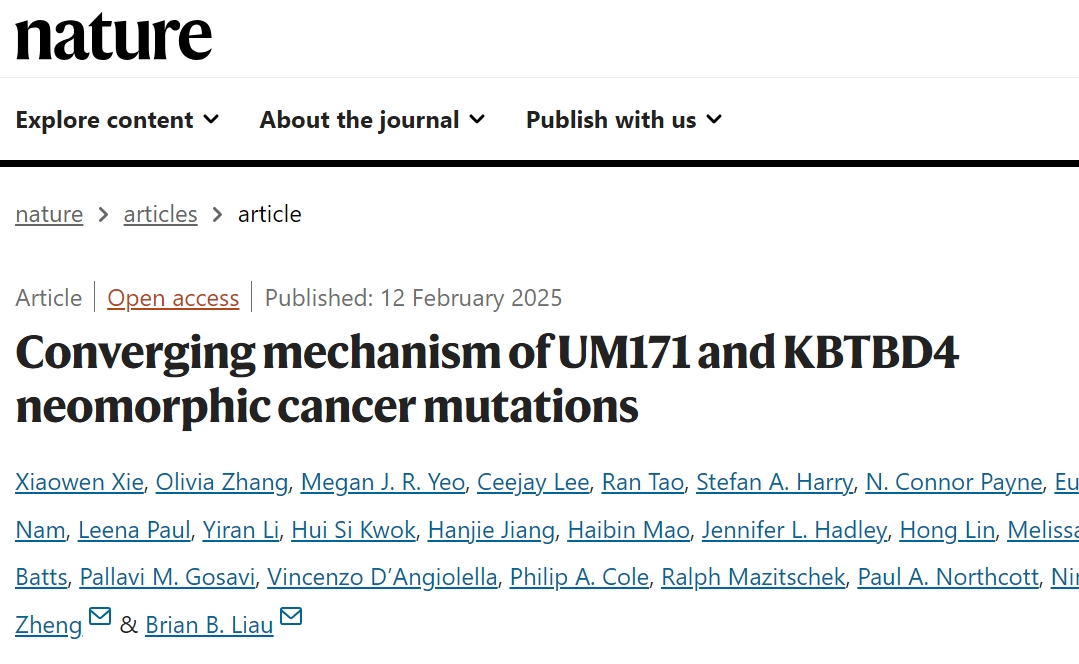Expand the Explore content dropdown
Screen dimensions: 1079x664
pyautogui.click(x=117, y=120)
